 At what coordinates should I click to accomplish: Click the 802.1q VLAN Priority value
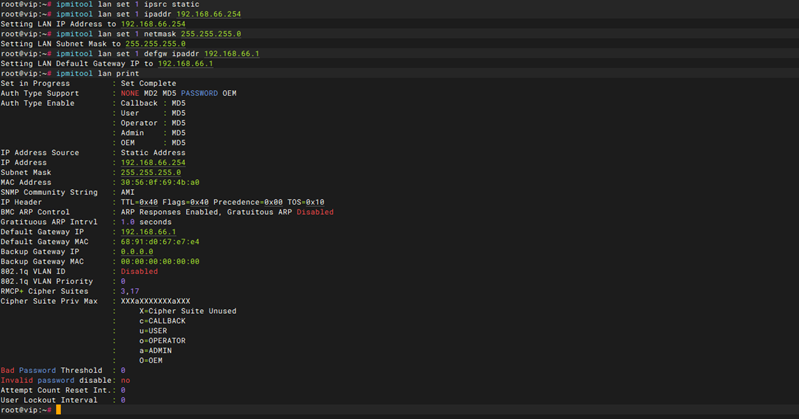coord(123,281)
